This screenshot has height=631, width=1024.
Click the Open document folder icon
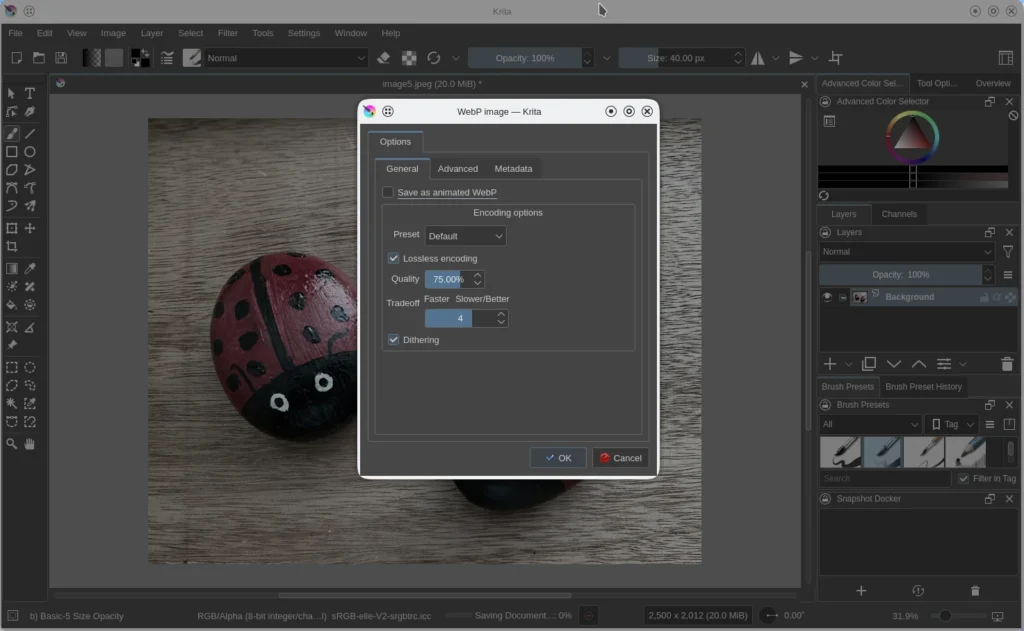tap(39, 58)
